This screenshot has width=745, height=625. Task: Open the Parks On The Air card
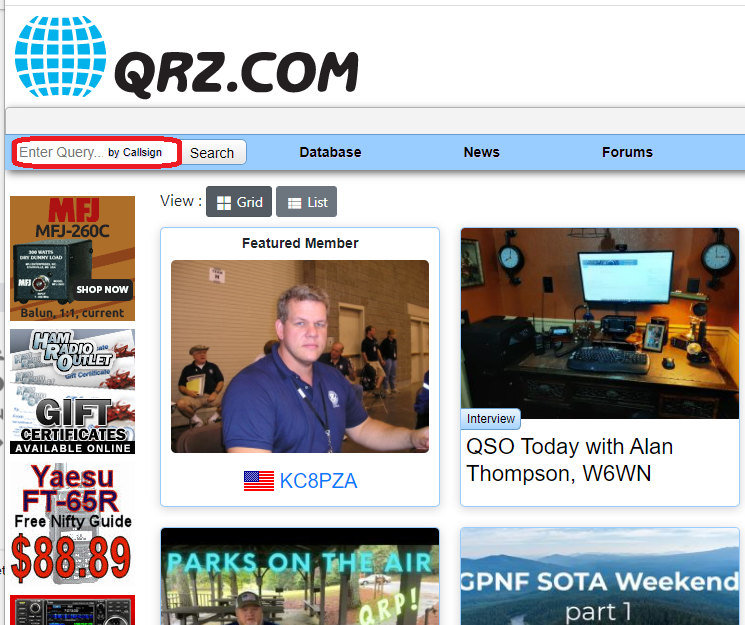pos(300,576)
